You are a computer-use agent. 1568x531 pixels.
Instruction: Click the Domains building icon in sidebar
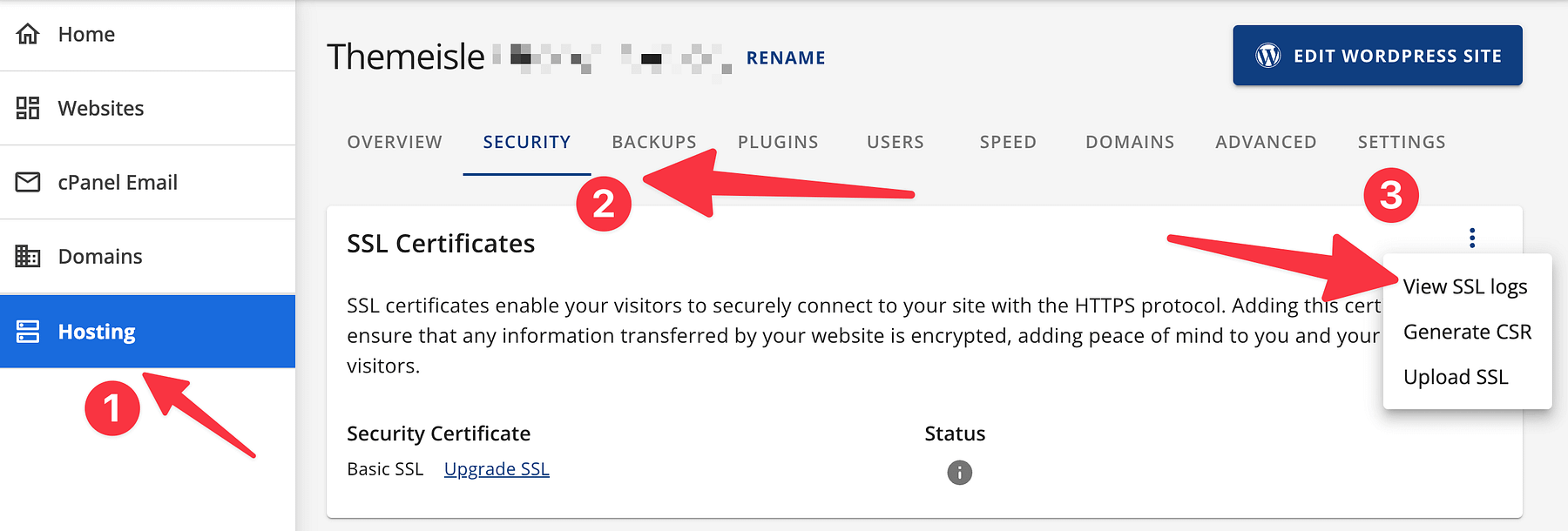tap(28, 256)
